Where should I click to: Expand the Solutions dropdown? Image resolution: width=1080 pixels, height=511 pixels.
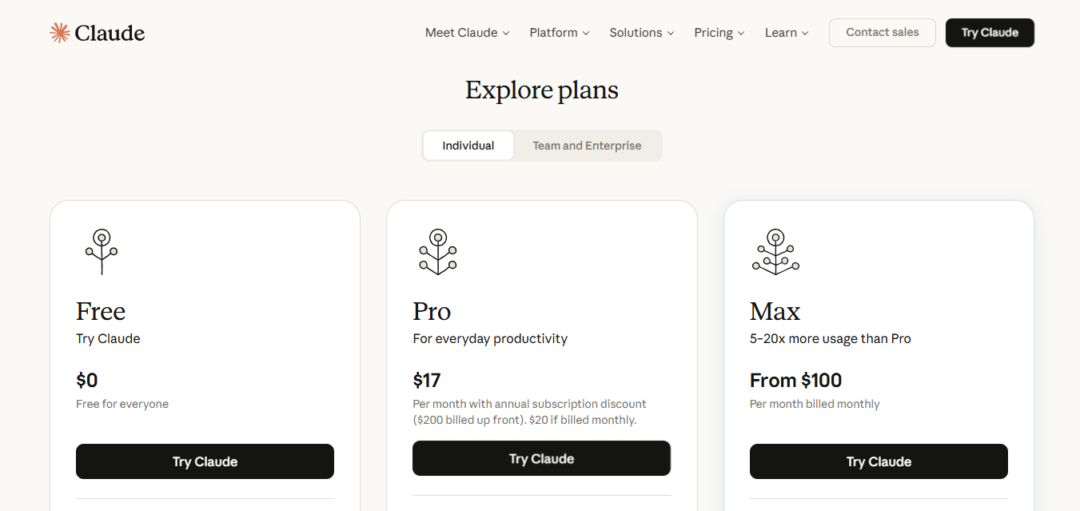coord(641,33)
